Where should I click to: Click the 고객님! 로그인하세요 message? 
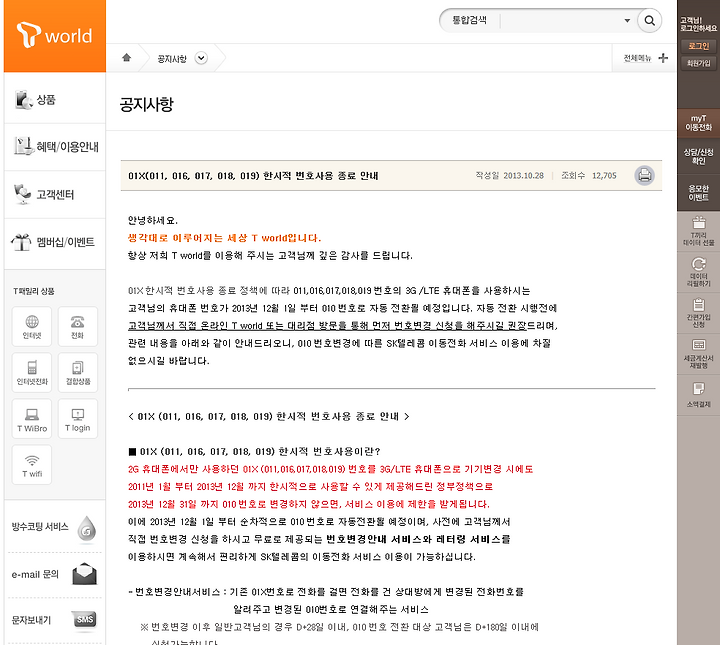[698, 24]
